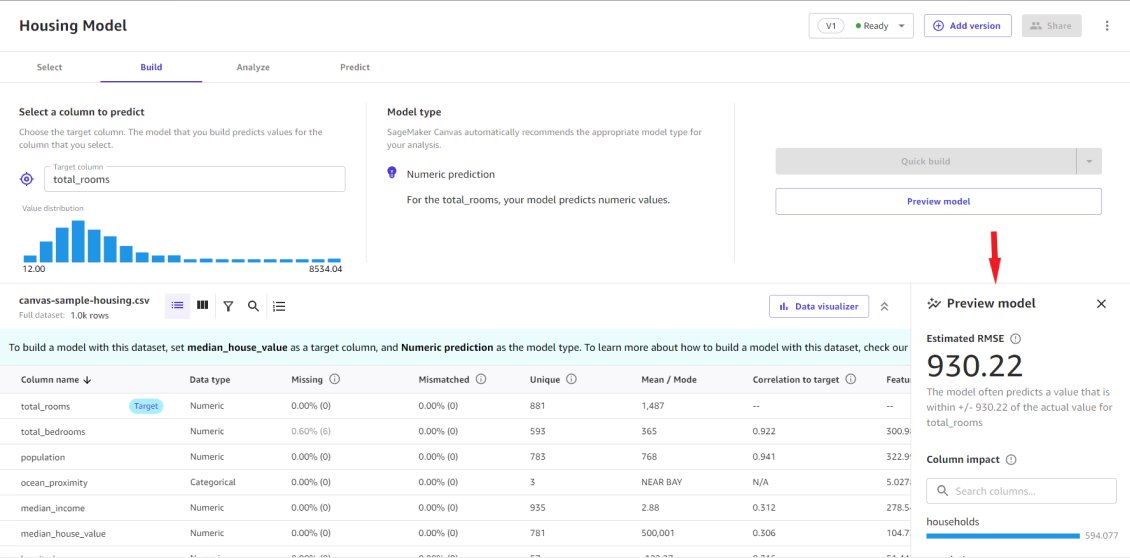
Task: Open the column list settings icon
Action: 279,306
